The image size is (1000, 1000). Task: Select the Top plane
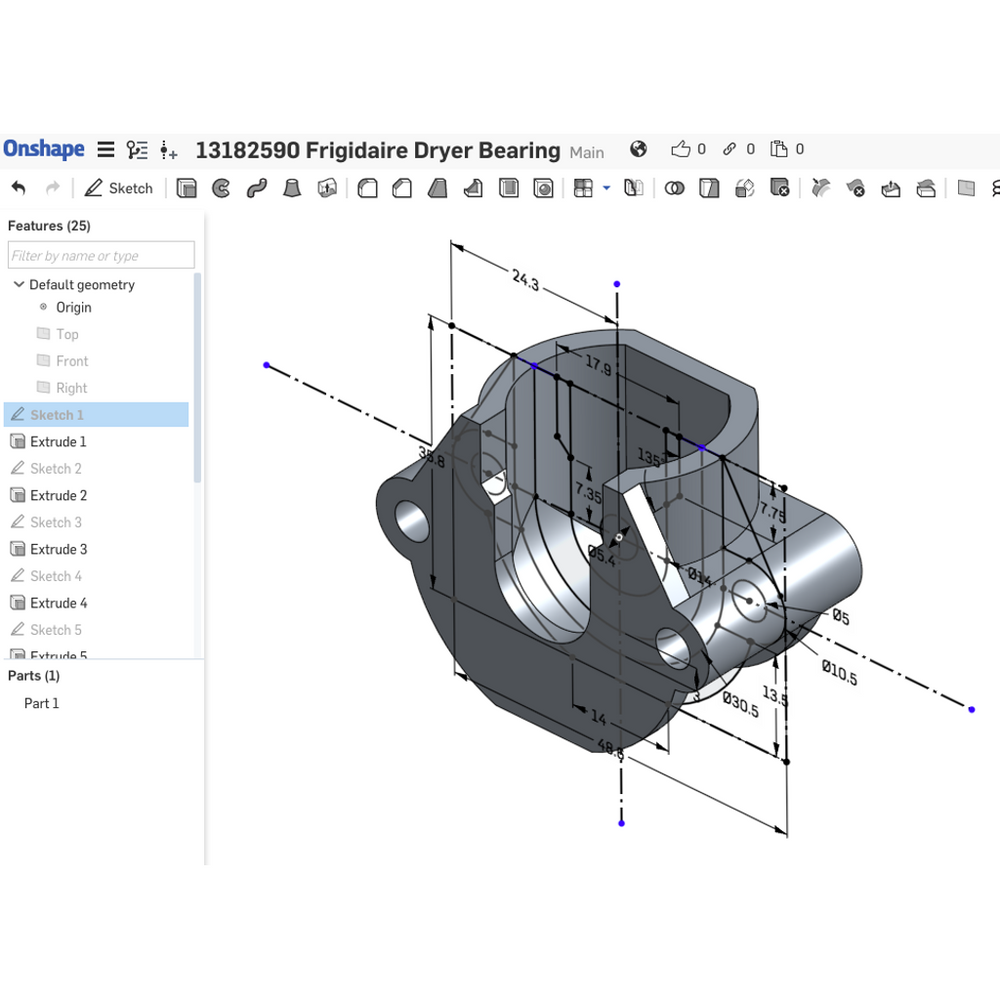(67, 334)
